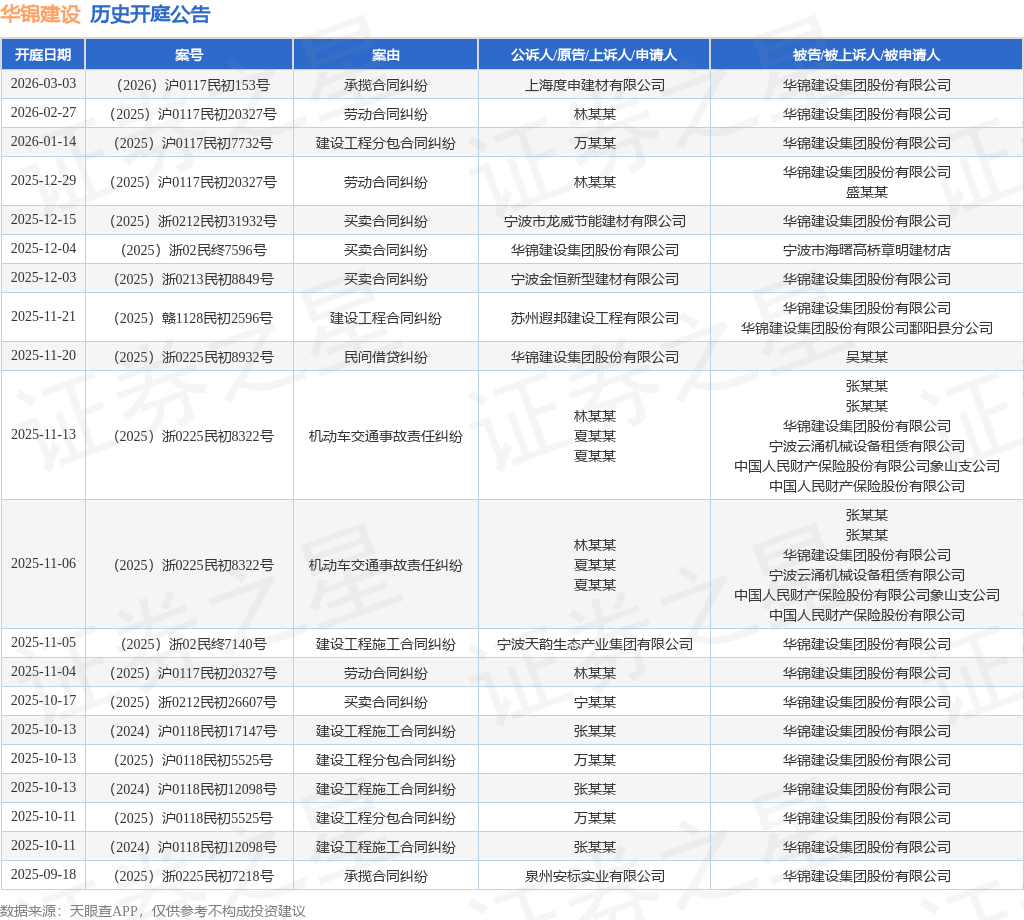Viewport: 1024px width, 920px height.
Task: Click defendant 盛某某
Action: (867, 192)
